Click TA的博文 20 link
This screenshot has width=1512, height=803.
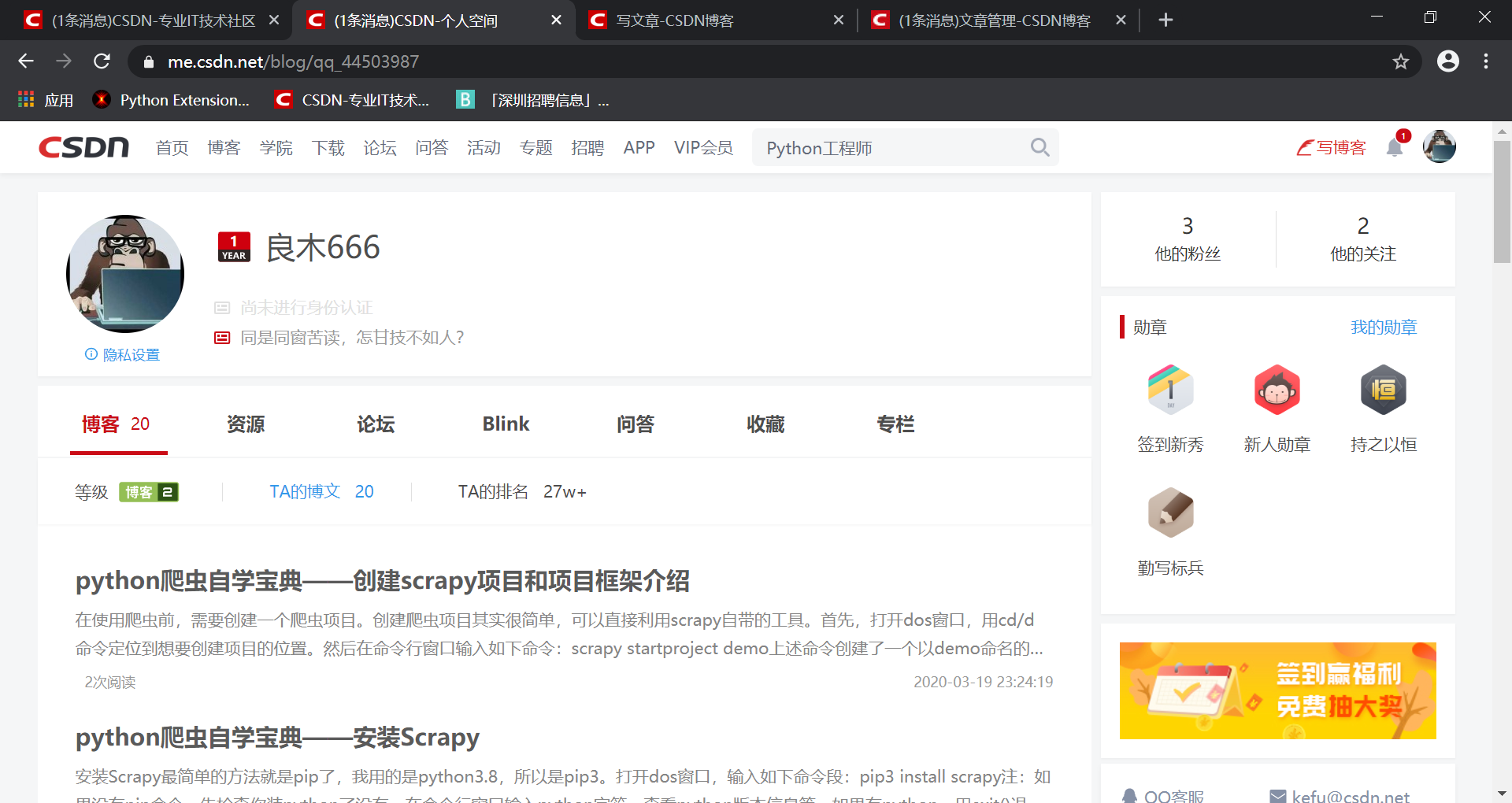pos(321,491)
